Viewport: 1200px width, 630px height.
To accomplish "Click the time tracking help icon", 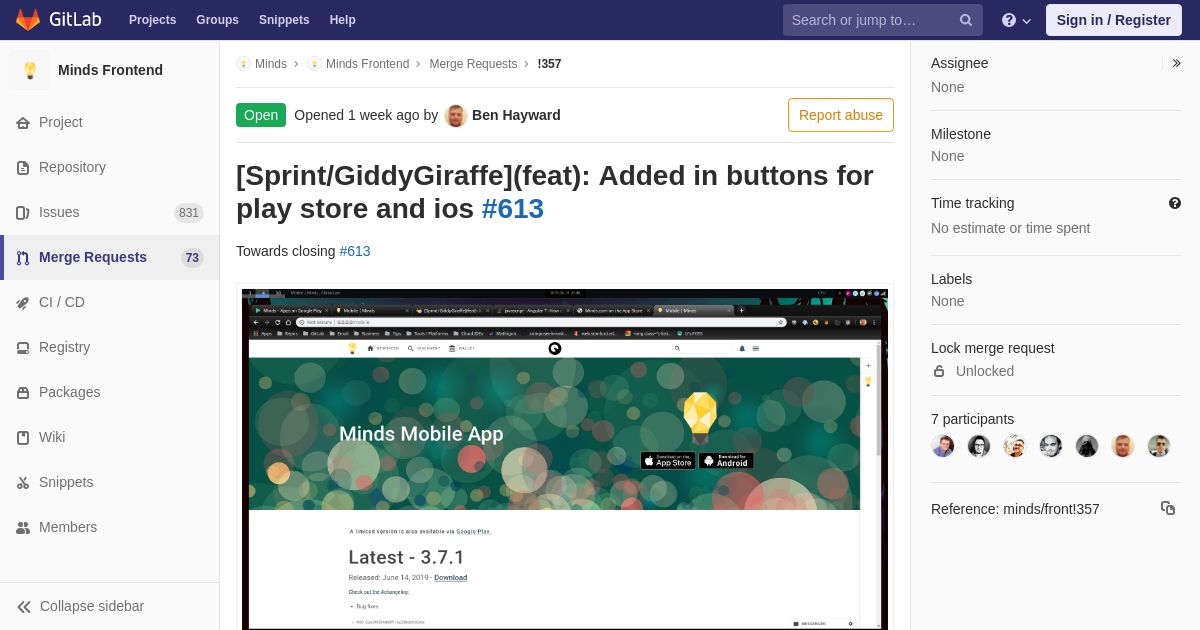I will tap(1174, 203).
